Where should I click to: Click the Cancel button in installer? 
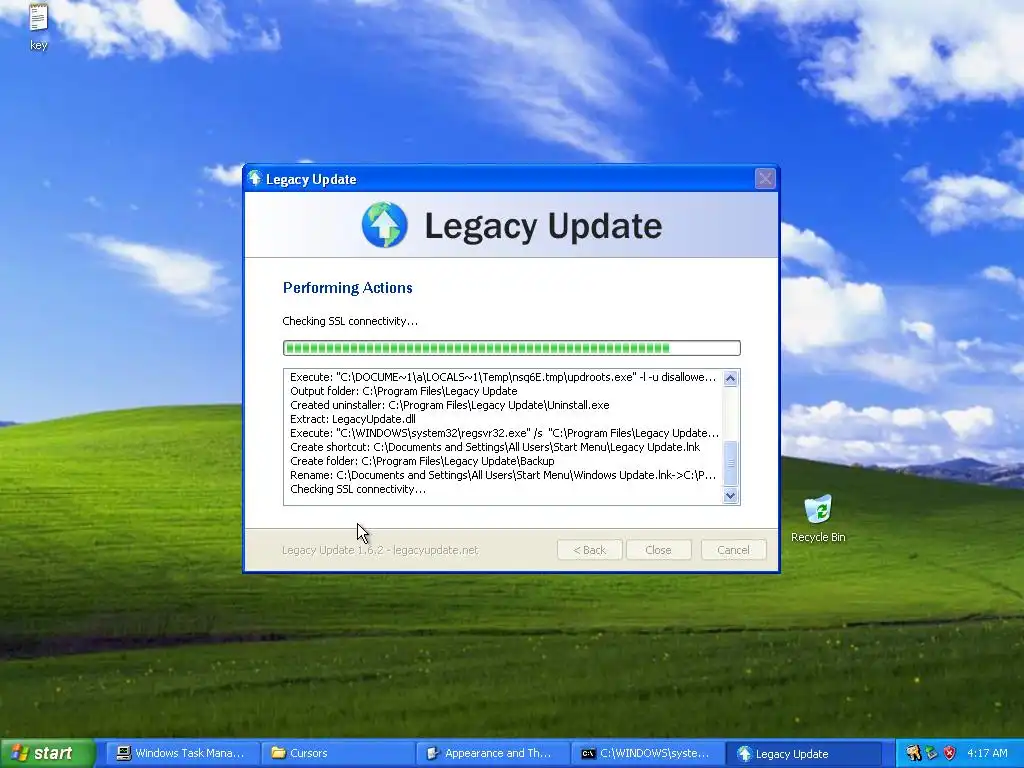pyautogui.click(x=733, y=550)
